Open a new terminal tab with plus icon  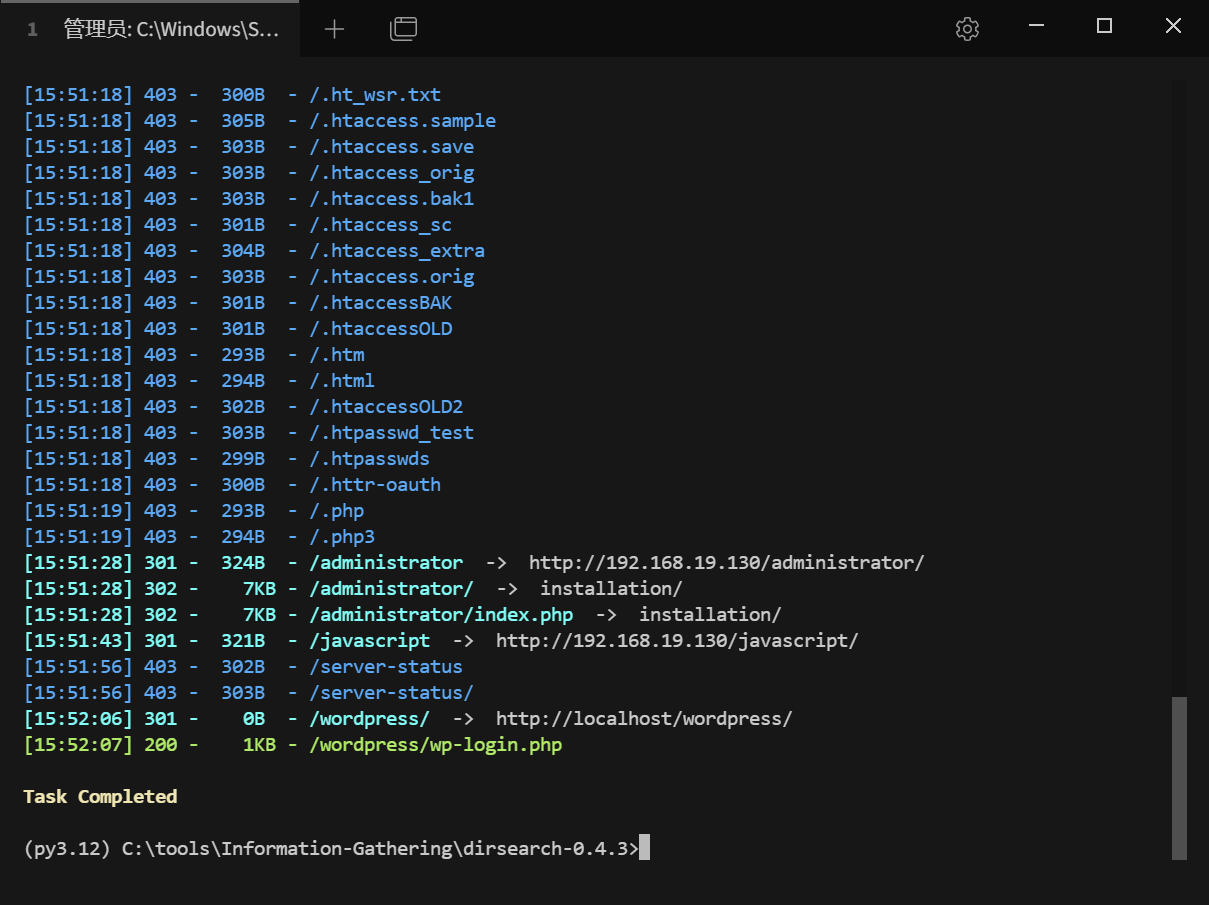(334, 29)
